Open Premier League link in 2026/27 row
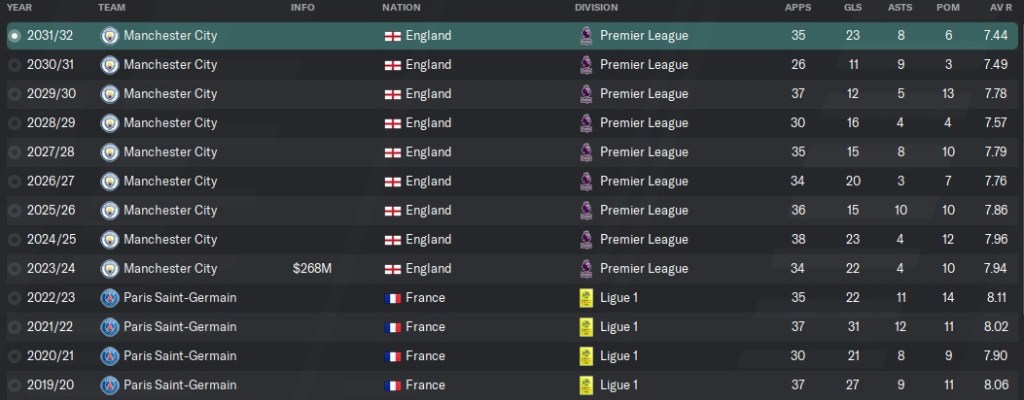Screen dimensions: 1024x400 pos(644,181)
